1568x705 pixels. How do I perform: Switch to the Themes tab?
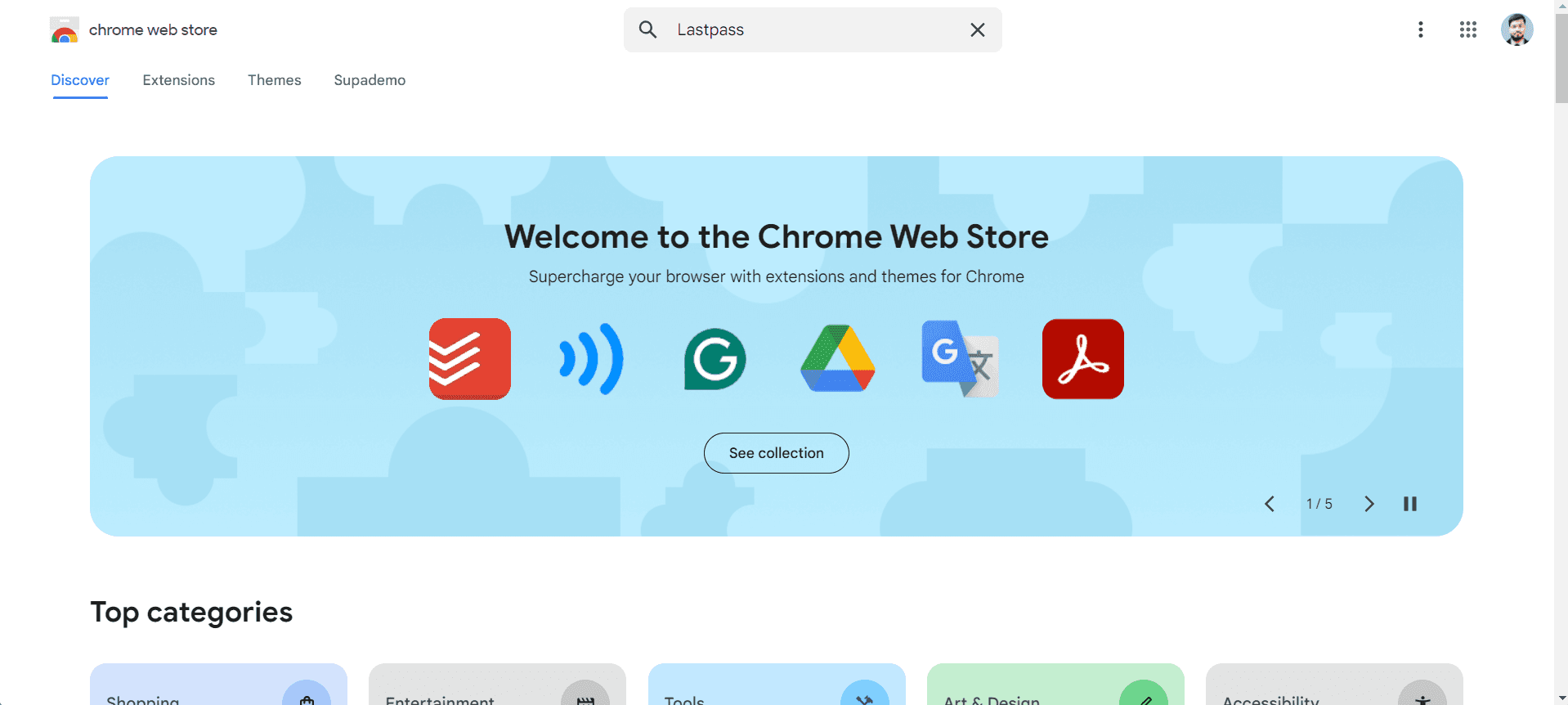(275, 80)
